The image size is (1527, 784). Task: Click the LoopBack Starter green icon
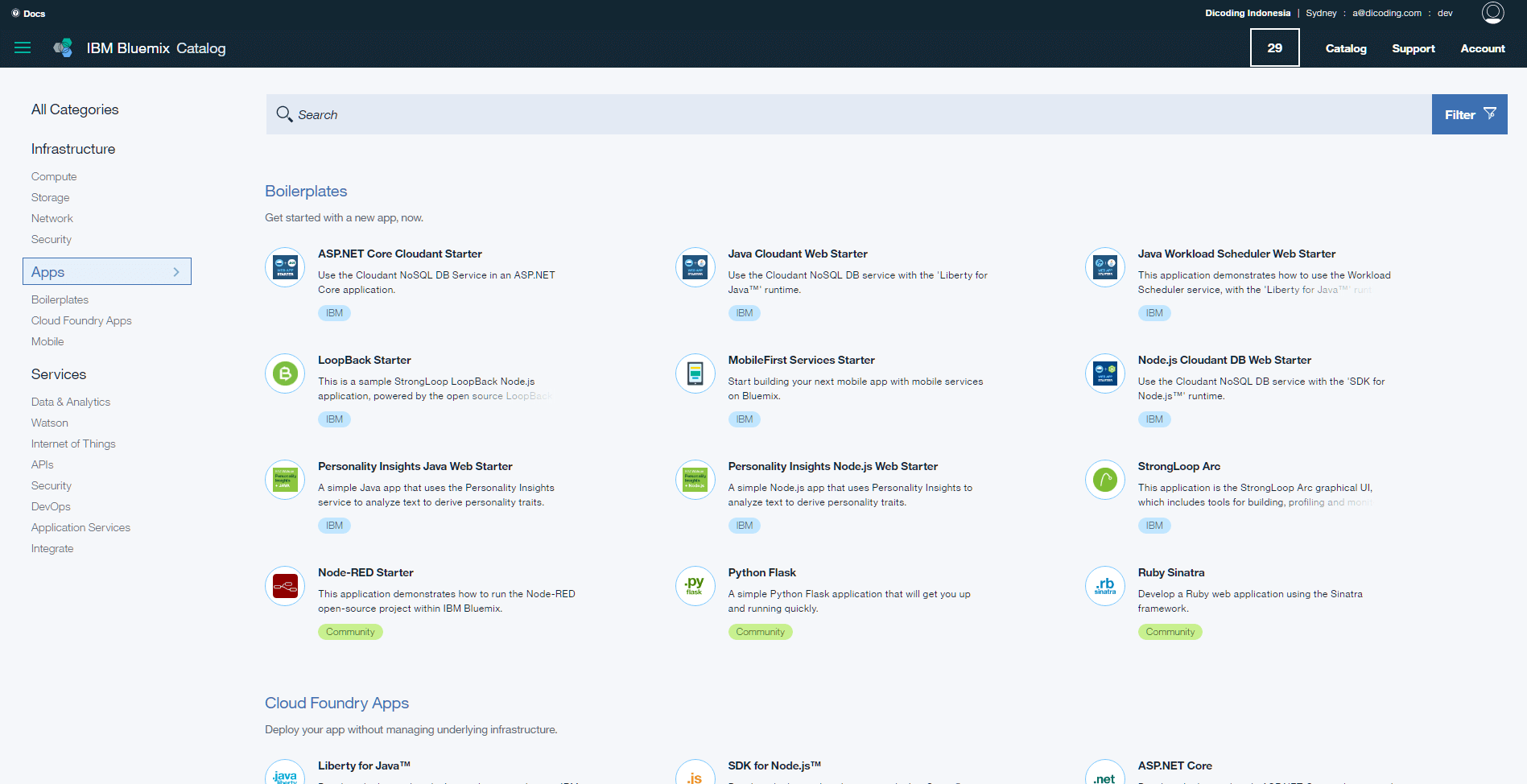click(x=285, y=373)
